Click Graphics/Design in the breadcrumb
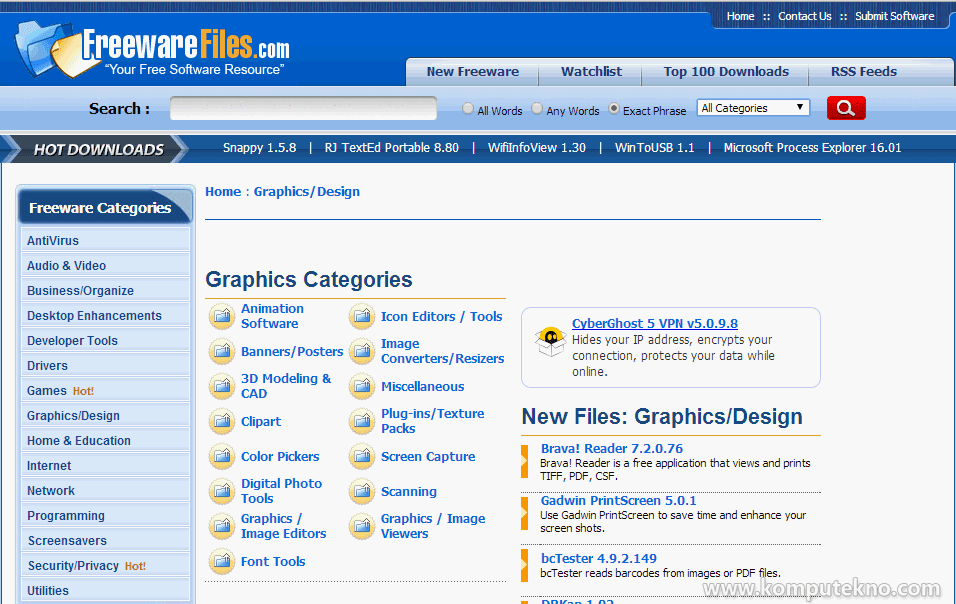The height and width of the screenshot is (604, 956). pyautogui.click(x=307, y=191)
